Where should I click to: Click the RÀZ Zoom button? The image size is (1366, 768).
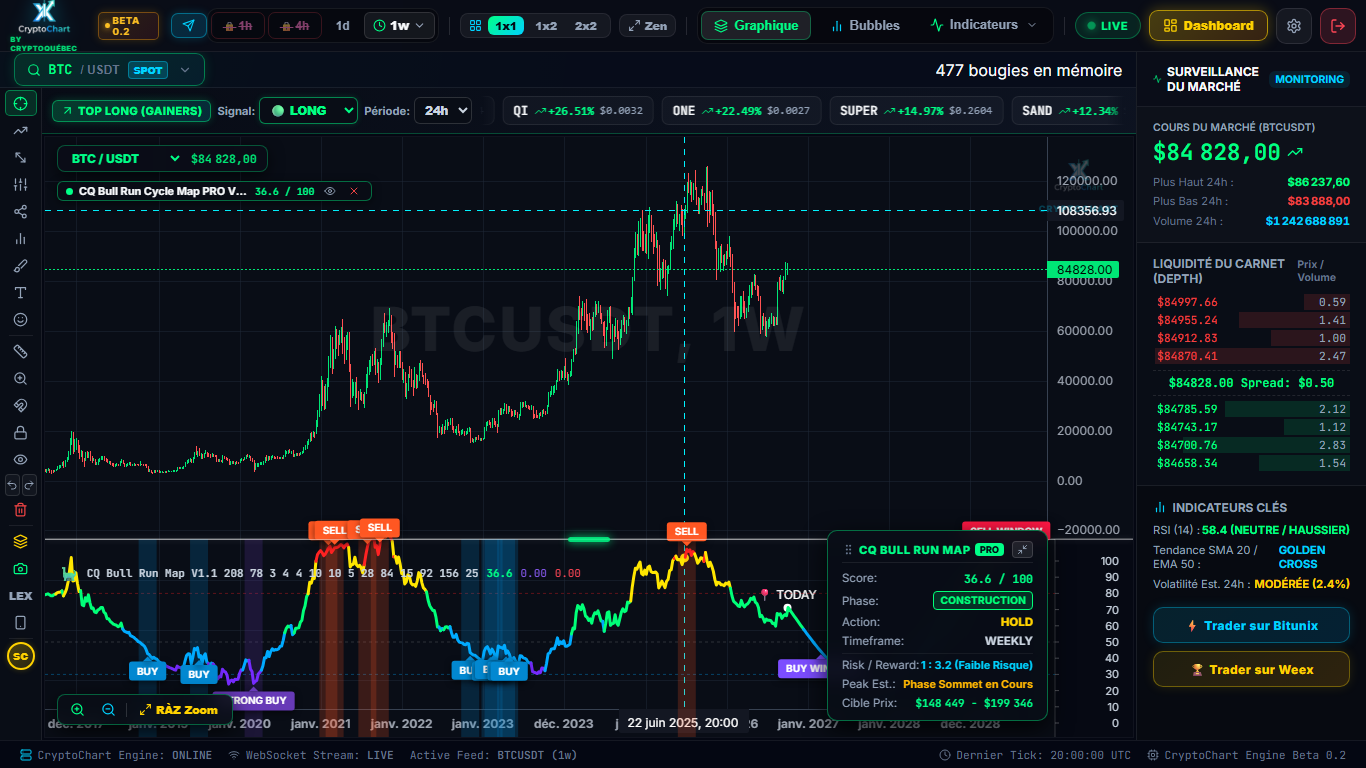[178, 709]
